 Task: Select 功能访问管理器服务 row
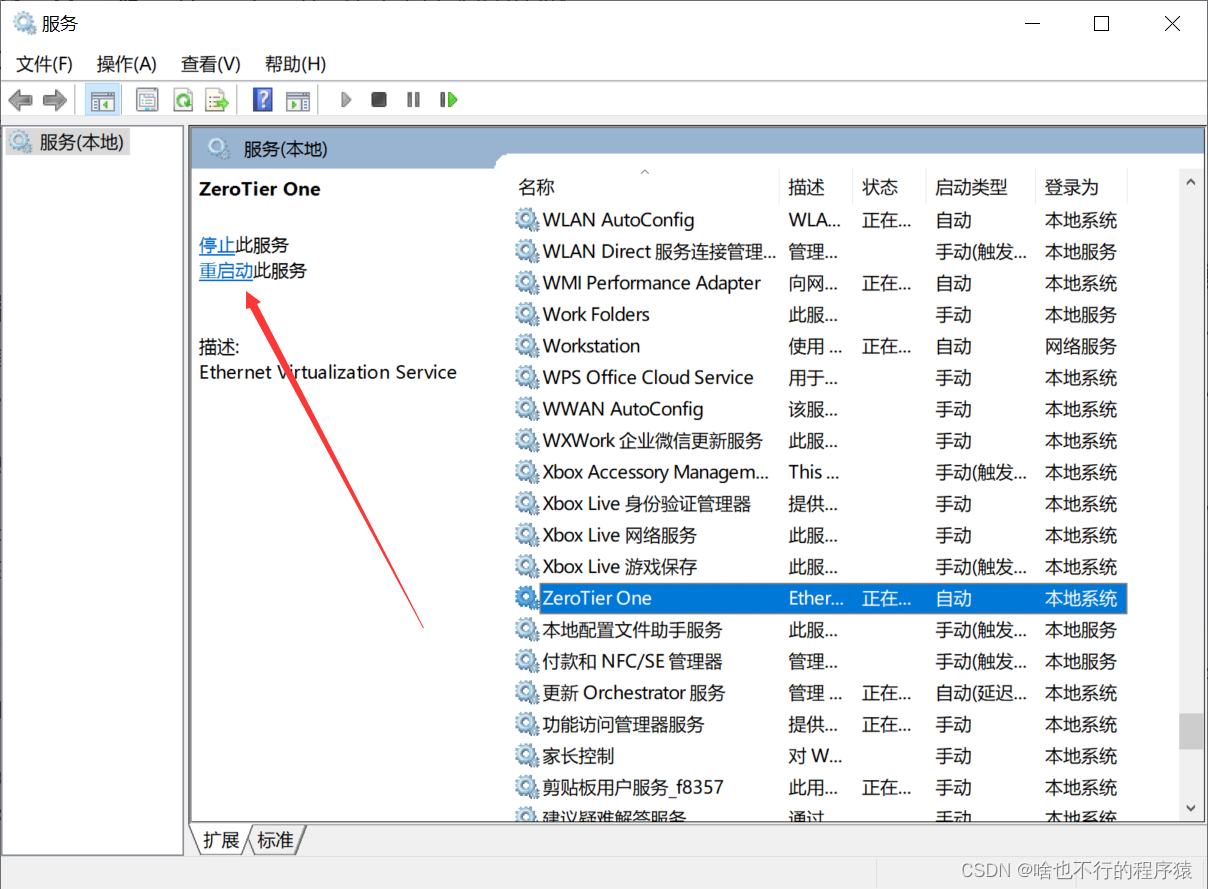(x=820, y=724)
